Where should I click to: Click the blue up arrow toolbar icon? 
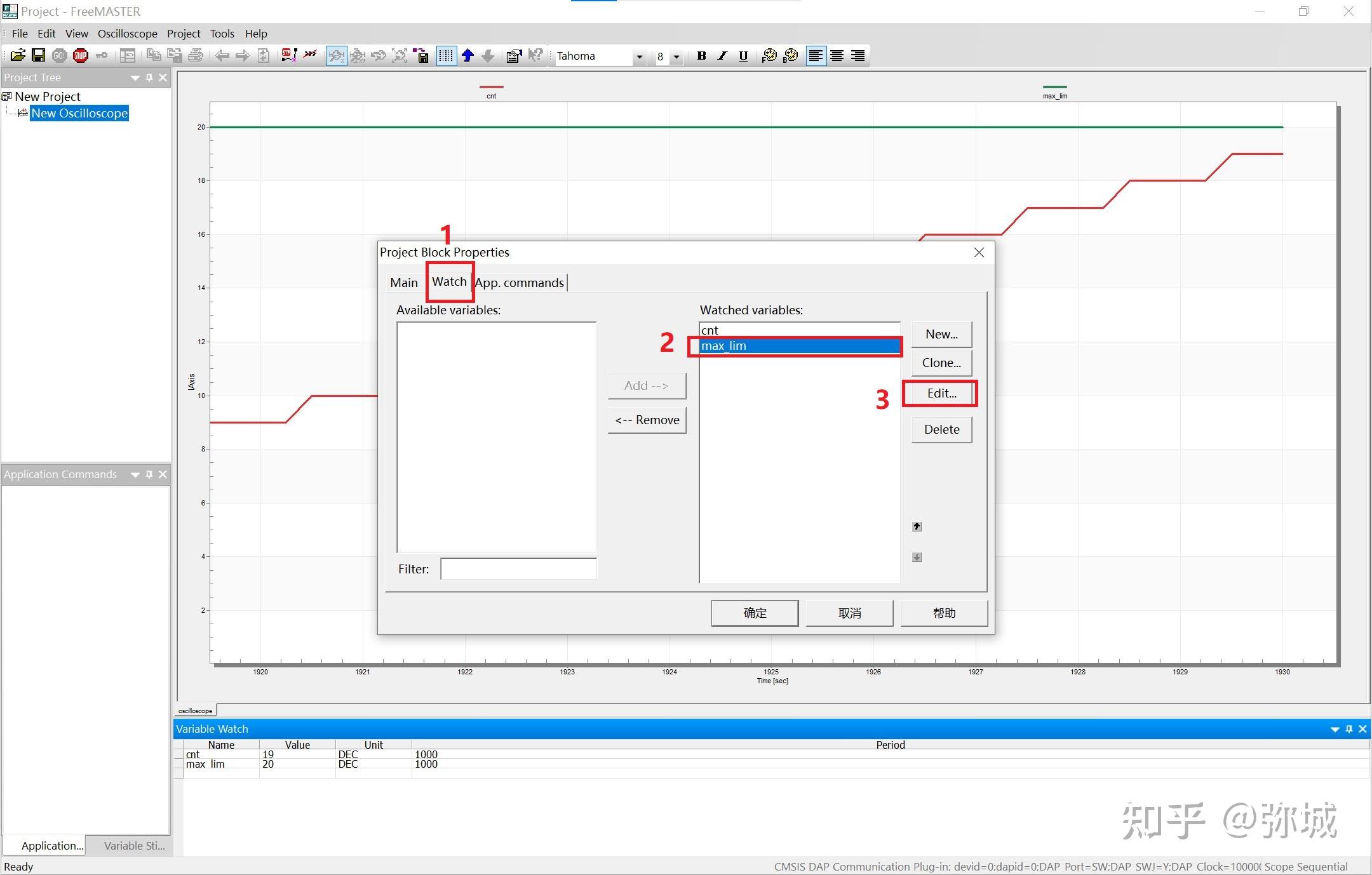[468, 56]
